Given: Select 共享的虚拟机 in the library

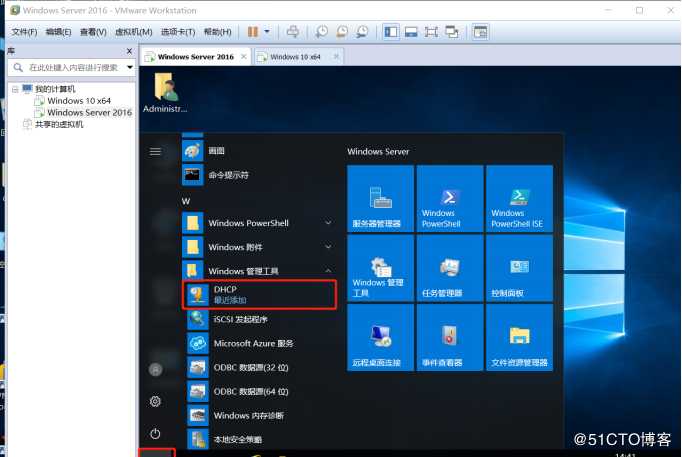Looking at the screenshot, I should [53, 124].
